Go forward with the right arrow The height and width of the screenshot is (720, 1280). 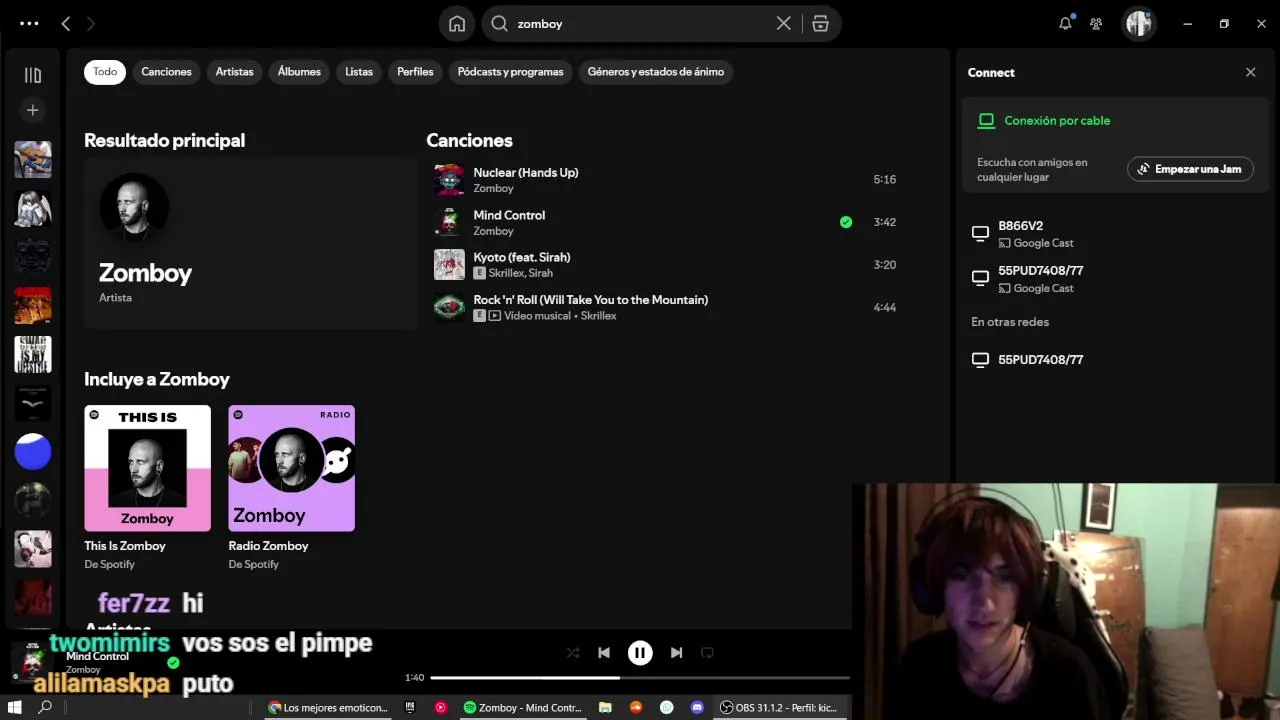pyautogui.click(x=91, y=23)
